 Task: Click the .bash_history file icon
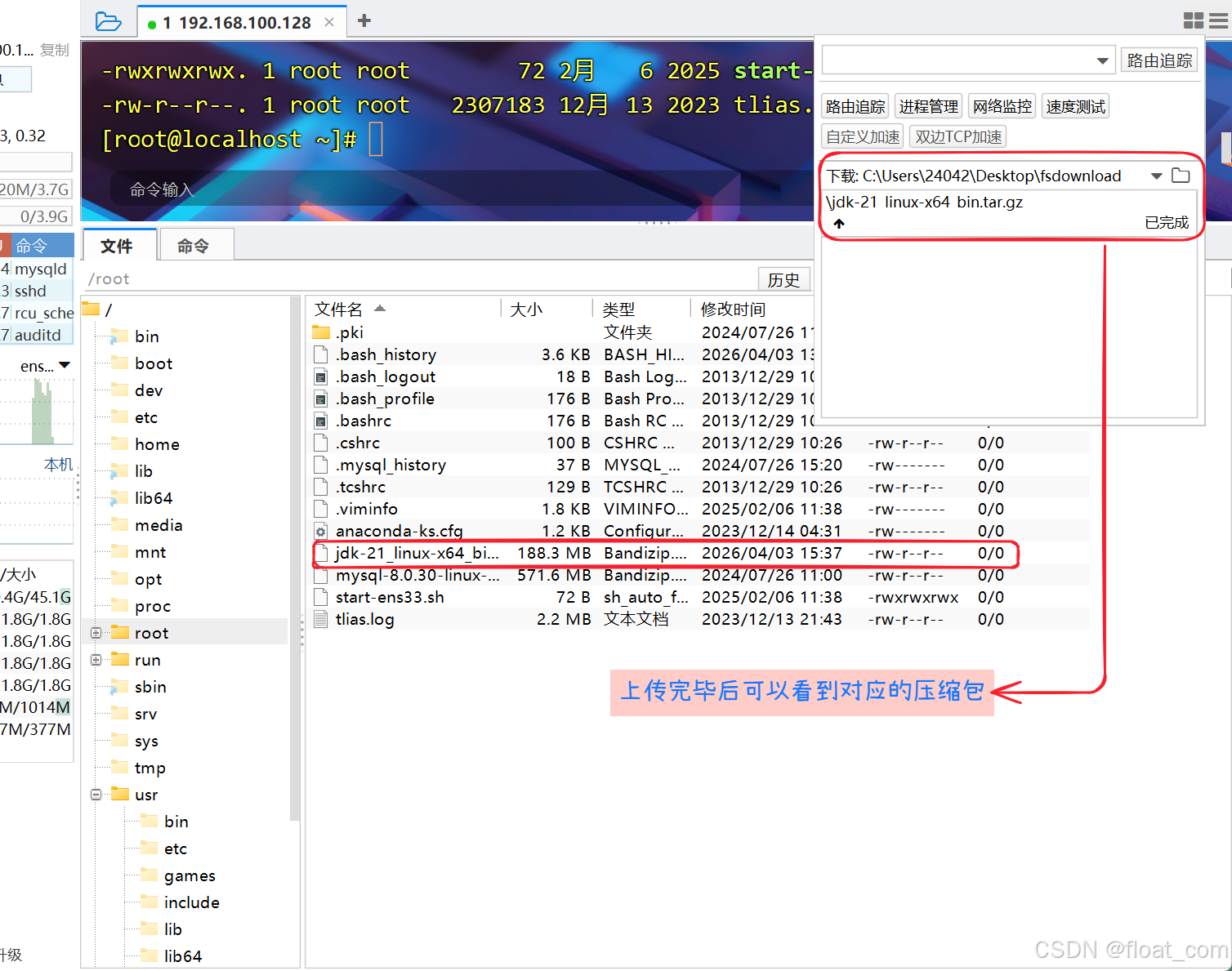pos(321,354)
